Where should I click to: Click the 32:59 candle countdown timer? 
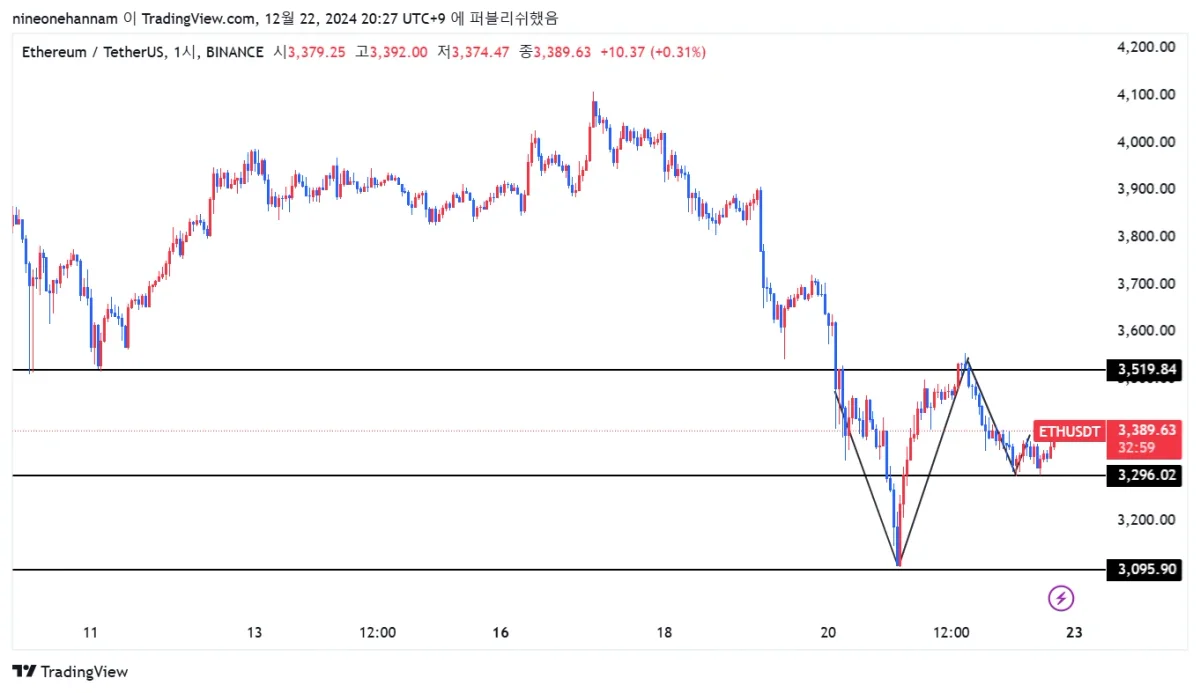(x=1133, y=449)
